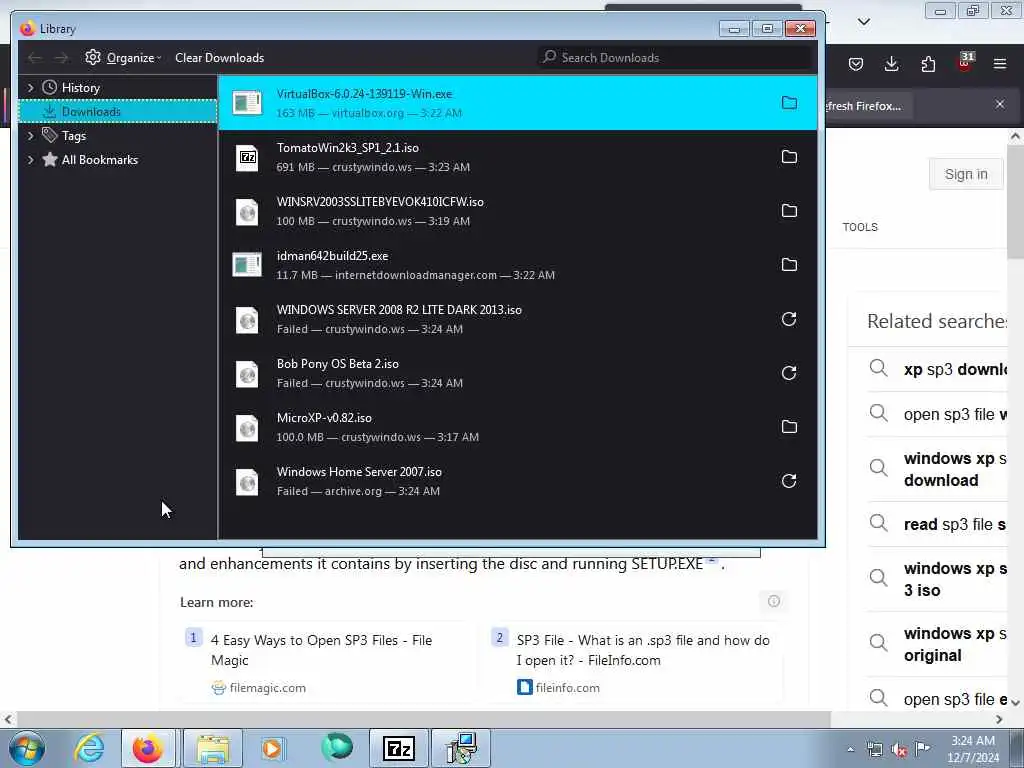Go forward using Library forward arrow
The width and height of the screenshot is (1024, 768).
tap(61, 58)
